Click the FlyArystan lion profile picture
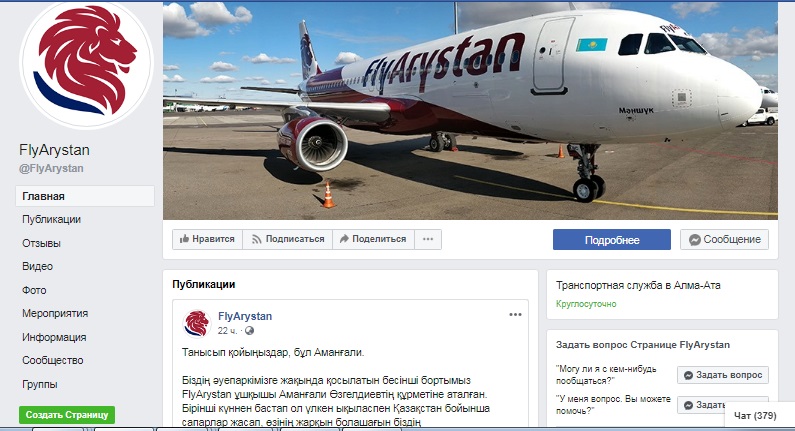This screenshot has height=431, width=795. tap(86, 64)
